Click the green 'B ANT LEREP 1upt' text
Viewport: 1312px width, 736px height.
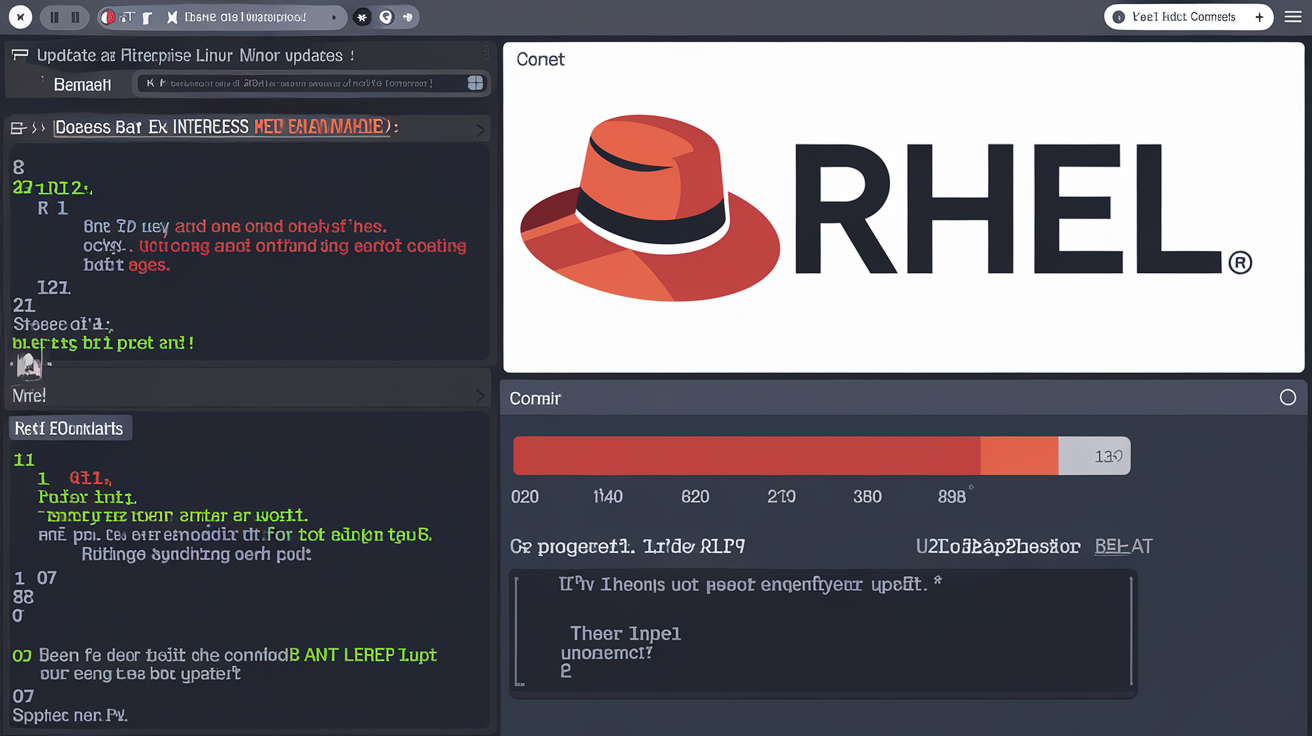pyautogui.click(x=363, y=655)
